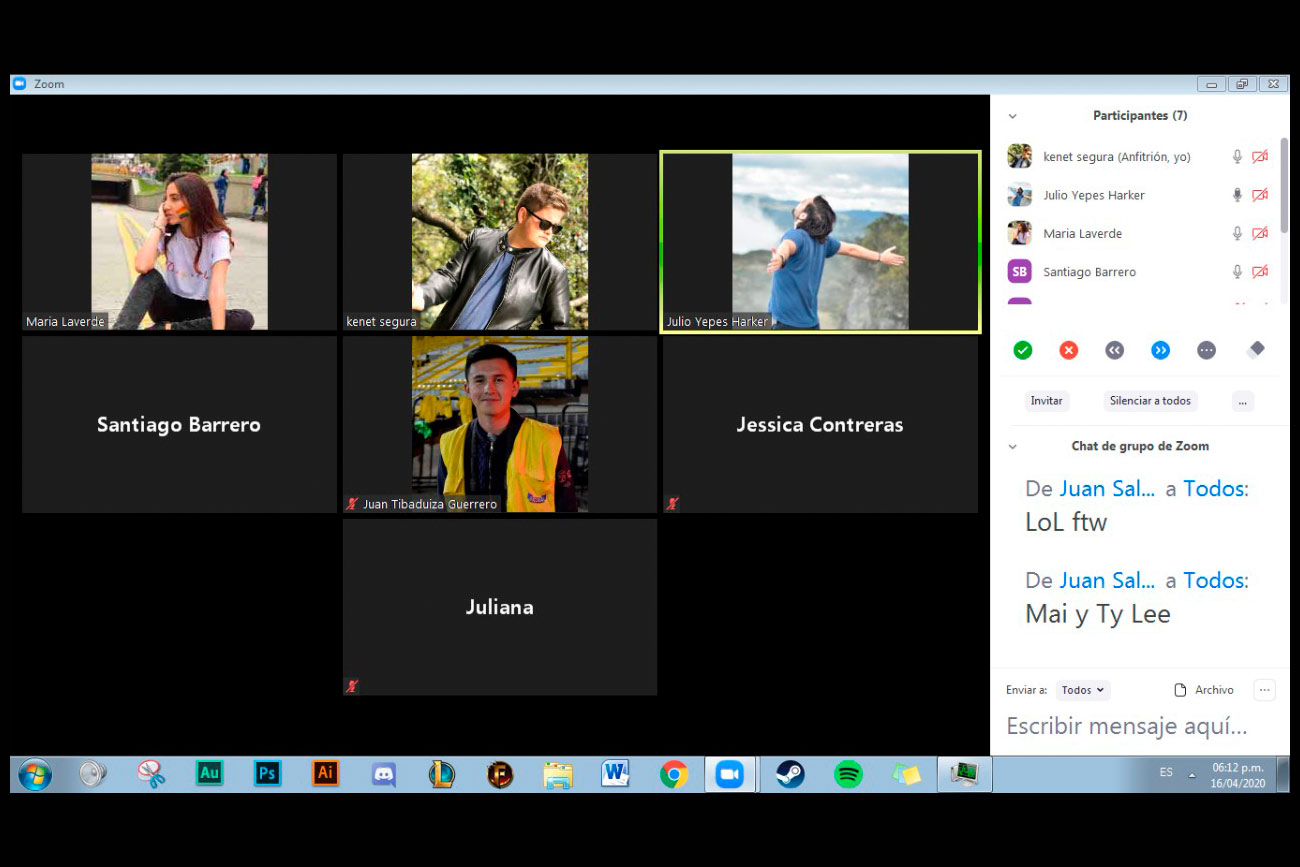
Task: Toggle camera for Santiago Barrero
Action: [1260, 272]
